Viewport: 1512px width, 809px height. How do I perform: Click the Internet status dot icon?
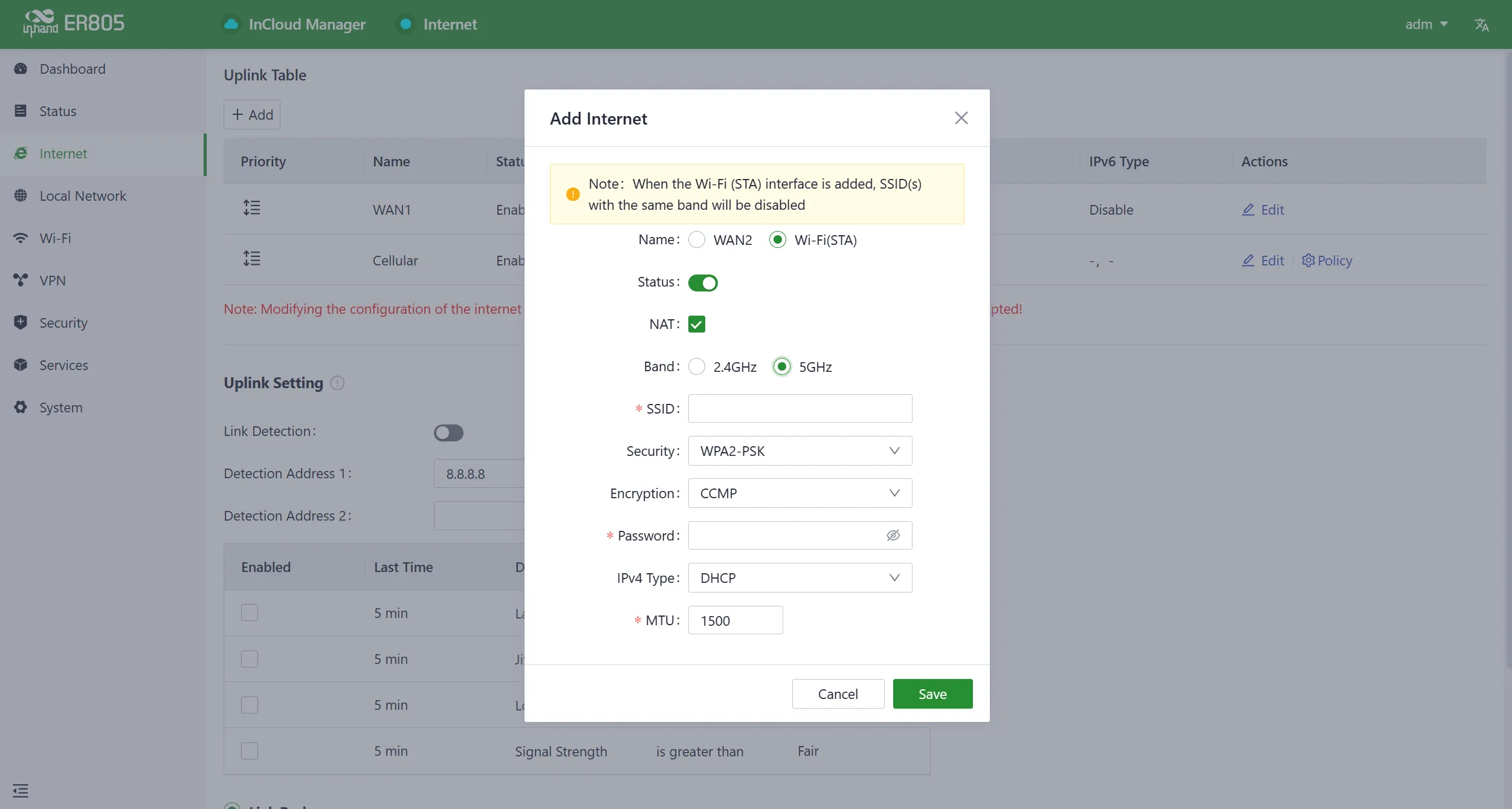click(406, 24)
